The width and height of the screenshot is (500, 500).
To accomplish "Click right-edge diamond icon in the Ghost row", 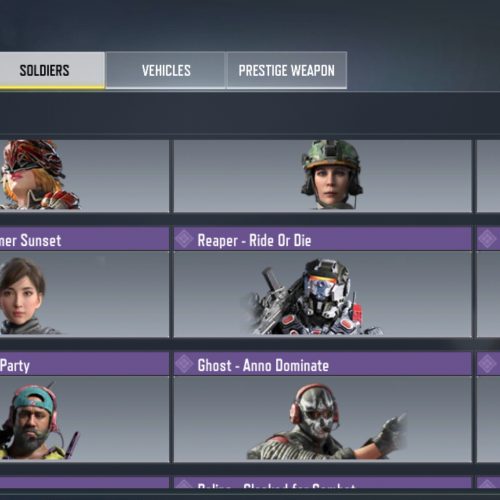I will pos(487,364).
